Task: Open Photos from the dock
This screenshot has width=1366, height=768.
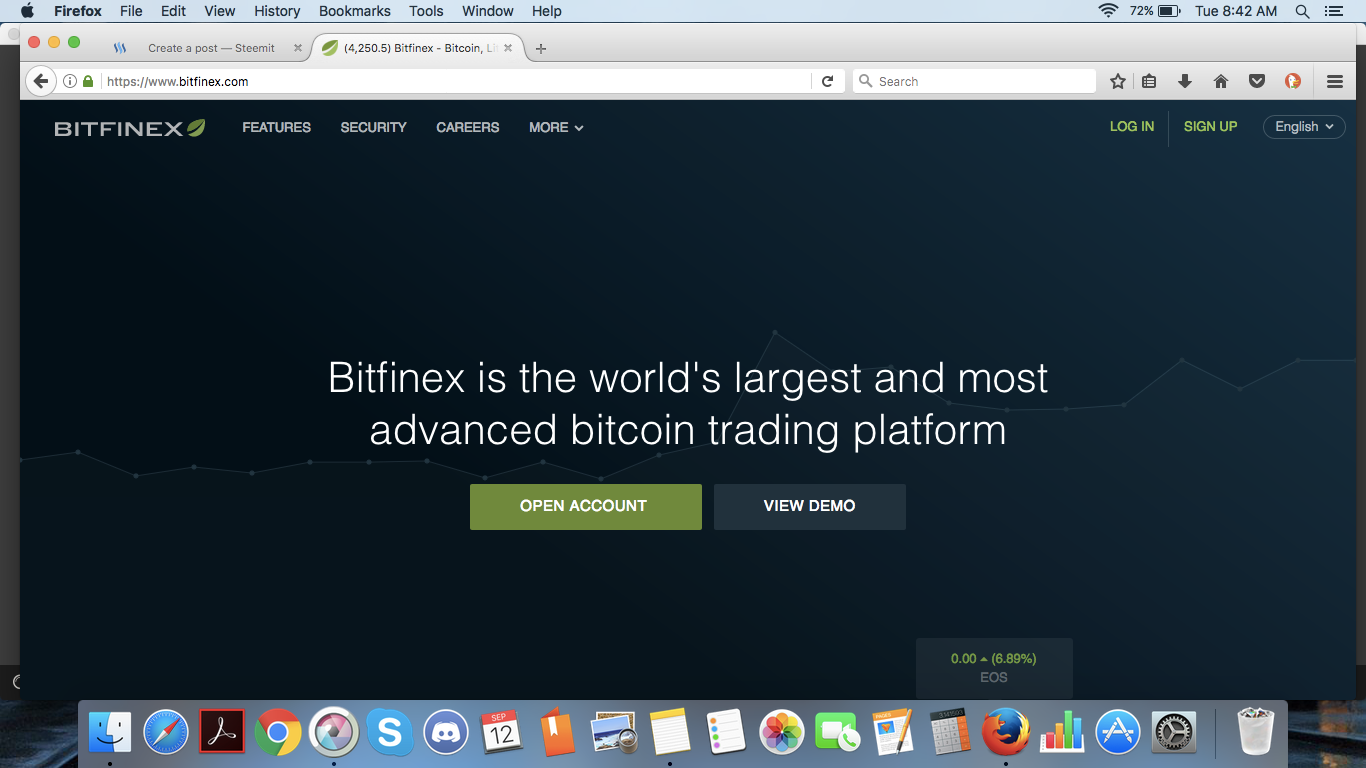Action: [x=782, y=732]
